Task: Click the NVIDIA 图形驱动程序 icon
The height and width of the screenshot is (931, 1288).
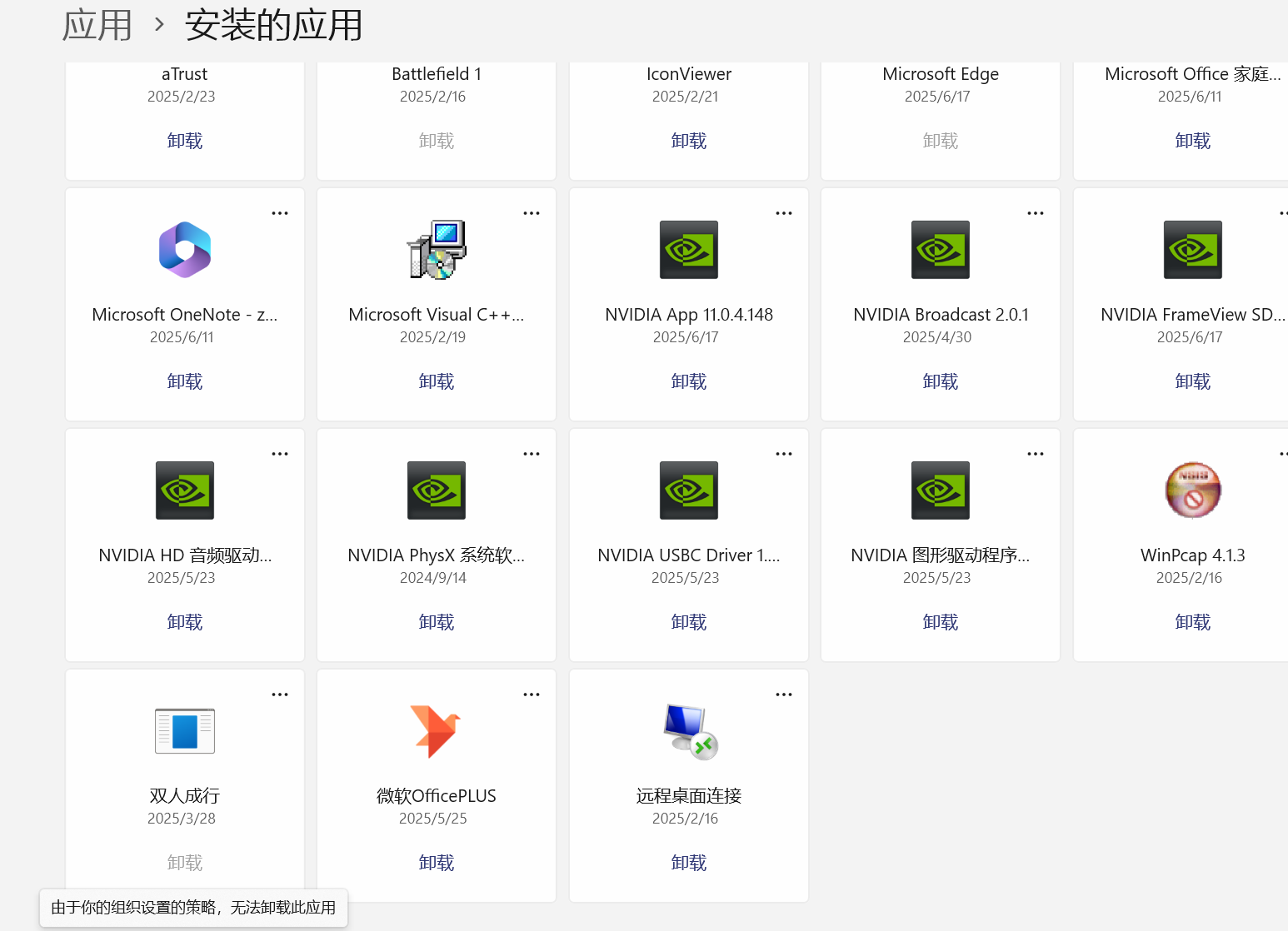Action: [941, 490]
